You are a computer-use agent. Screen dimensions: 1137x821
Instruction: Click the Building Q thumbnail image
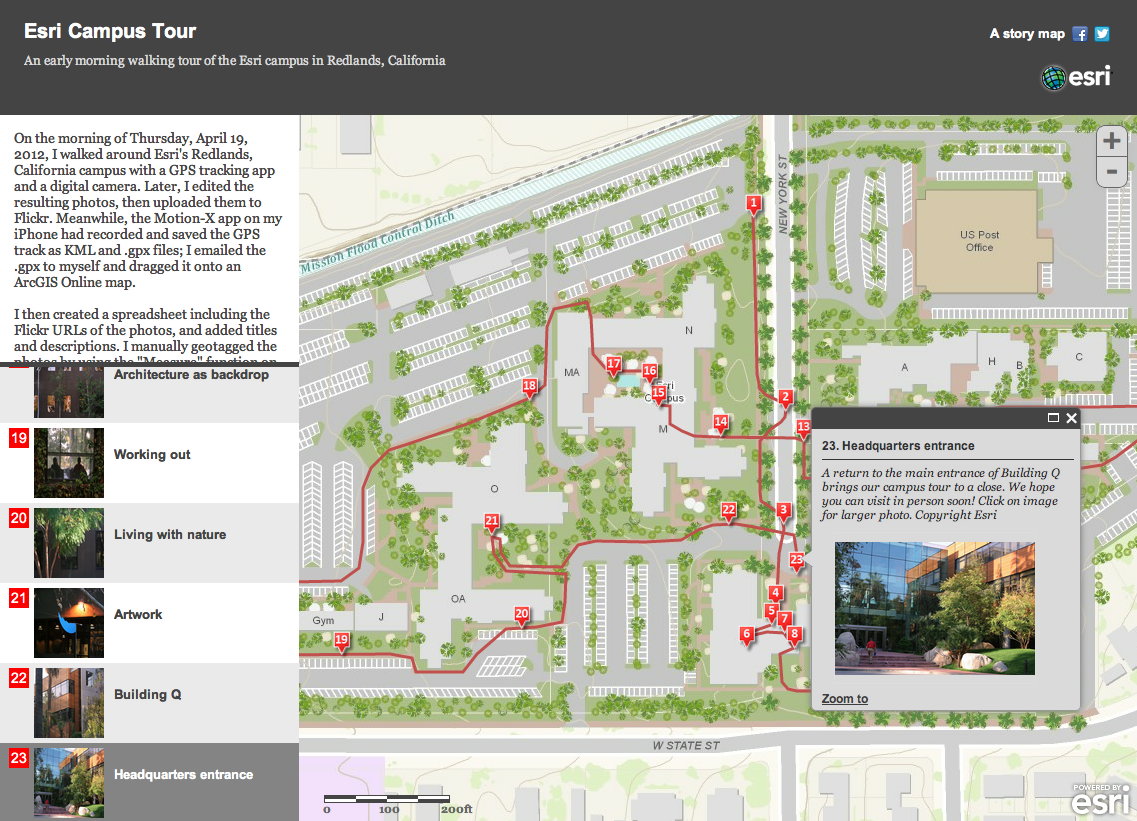69,703
